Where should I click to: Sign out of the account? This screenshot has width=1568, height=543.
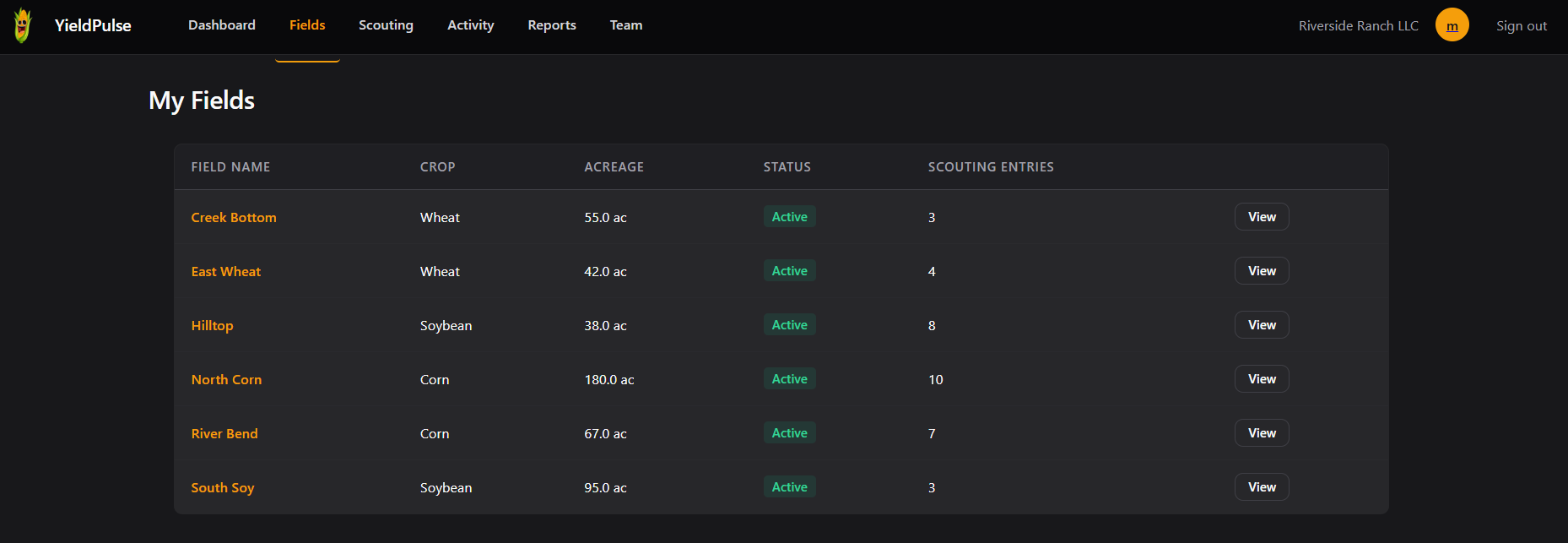pyautogui.click(x=1521, y=26)
